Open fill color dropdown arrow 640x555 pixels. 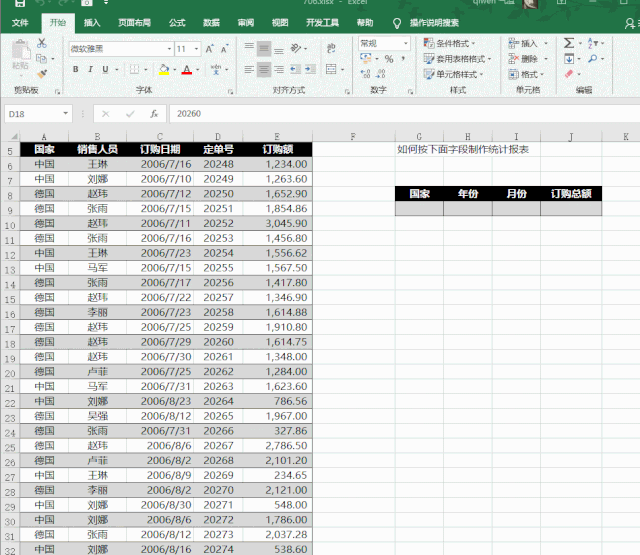[175, 69]
